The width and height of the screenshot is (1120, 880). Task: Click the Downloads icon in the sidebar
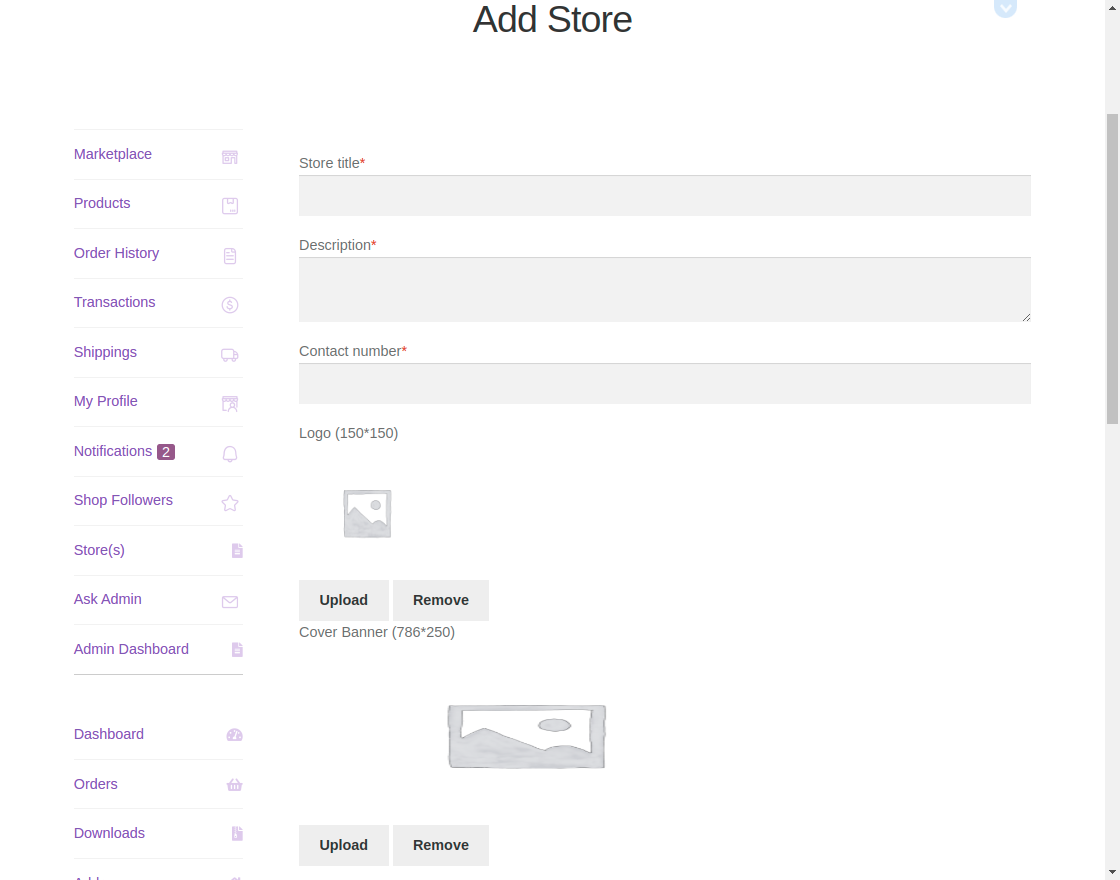pos(235,833)
